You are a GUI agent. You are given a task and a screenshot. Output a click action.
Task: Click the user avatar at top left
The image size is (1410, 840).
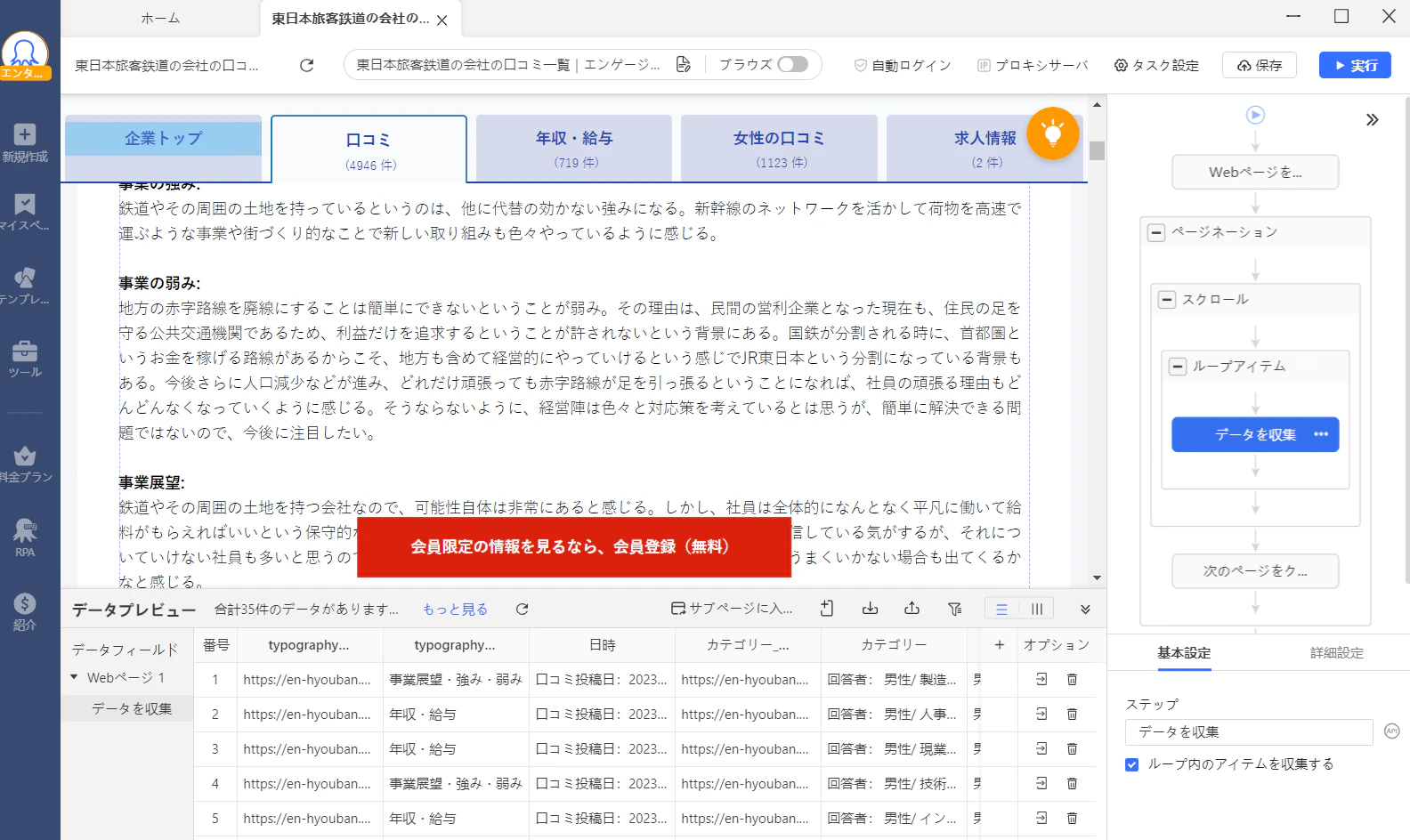point(25,53)
